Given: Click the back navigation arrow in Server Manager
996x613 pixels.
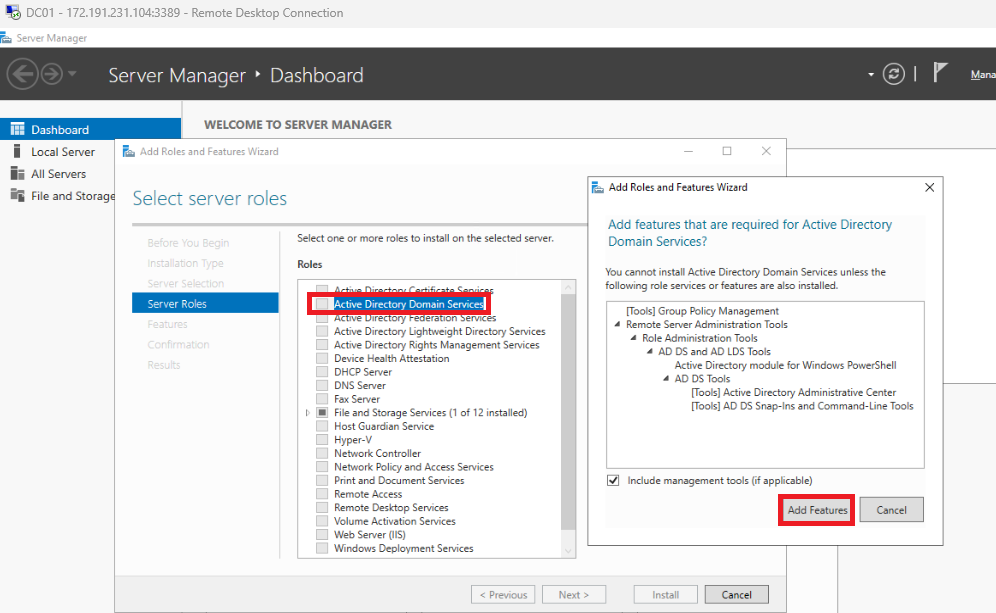Looking at the screenshot, I should 22,74.
